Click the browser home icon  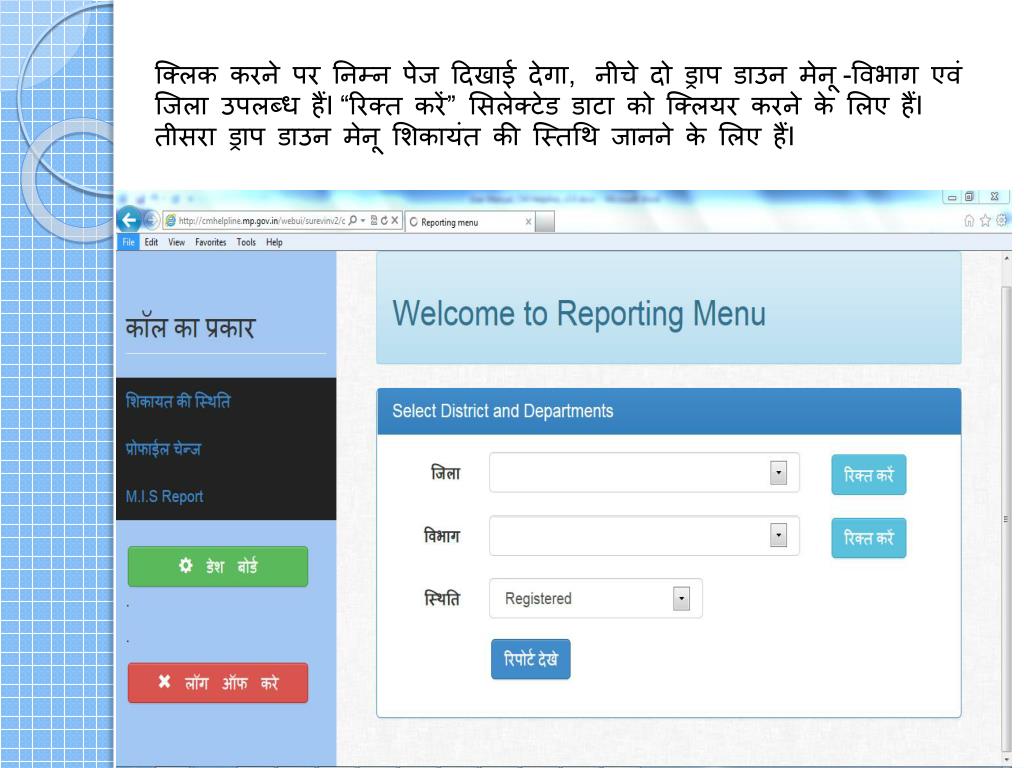pyautogui.click(x=969, y=221)
